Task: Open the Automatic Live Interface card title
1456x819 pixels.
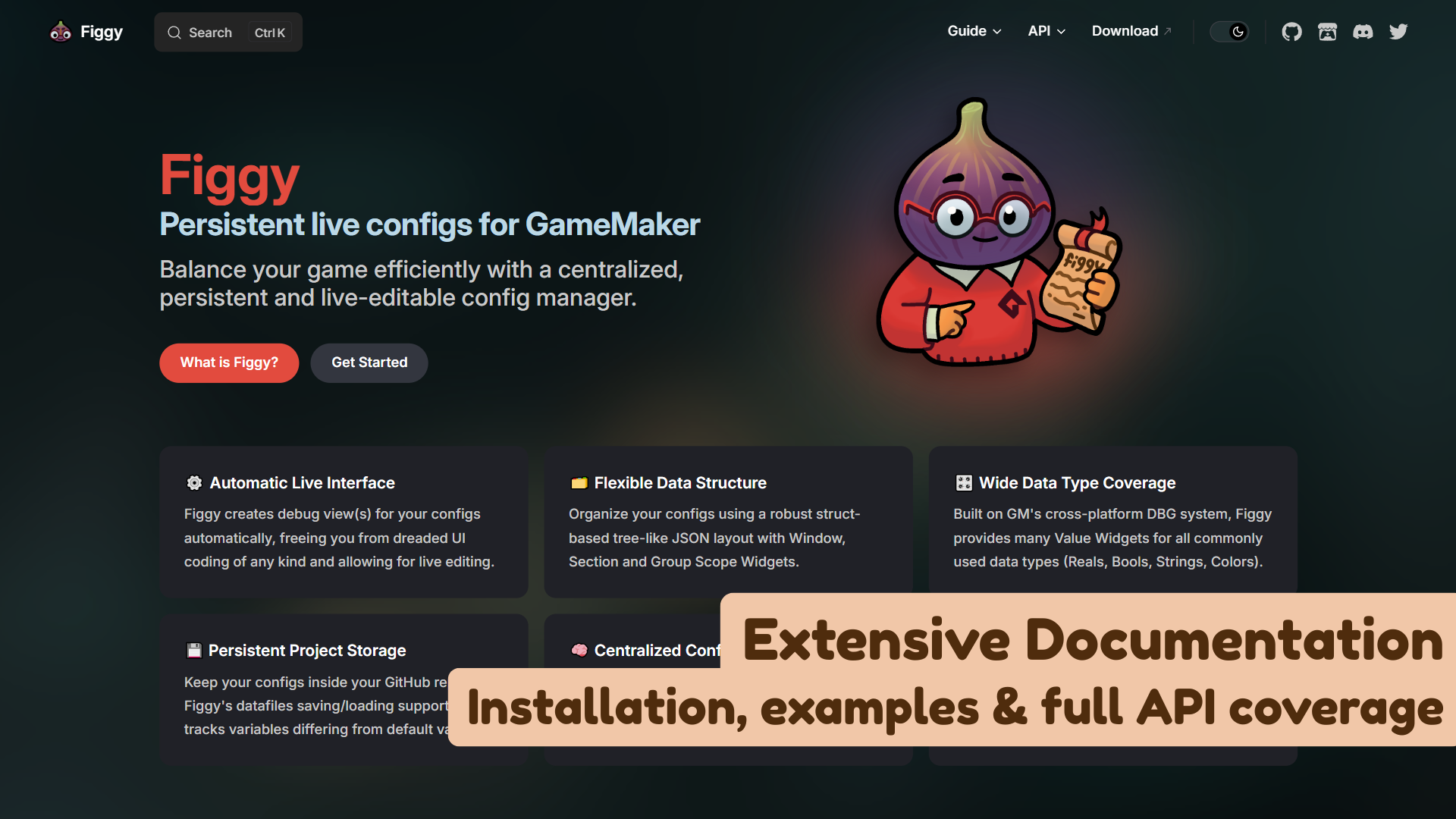Action: 302,483
